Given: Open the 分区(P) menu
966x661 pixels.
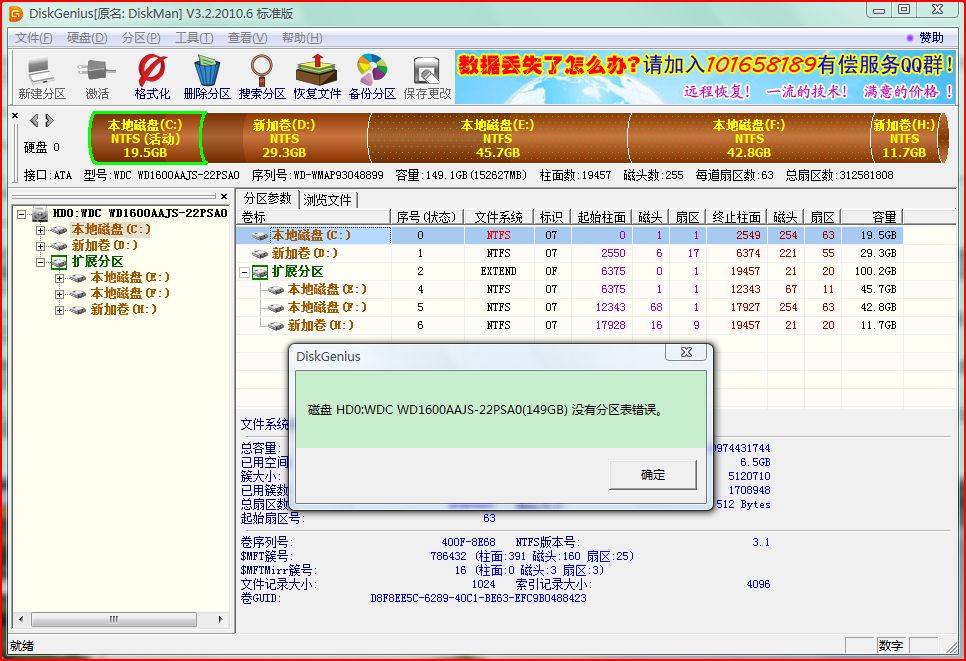Looking at the screenshot, I should (141, 38).
